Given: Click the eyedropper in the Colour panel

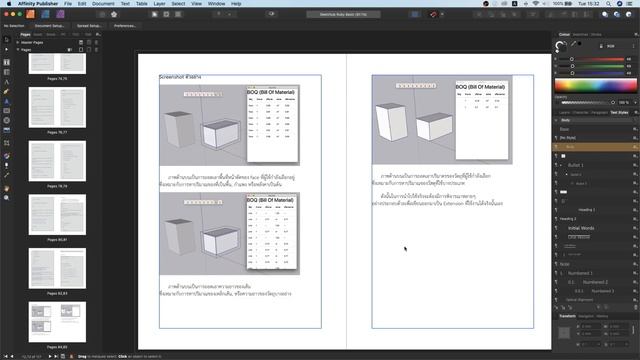Looking at the screenshot, I should coord(573,44).
